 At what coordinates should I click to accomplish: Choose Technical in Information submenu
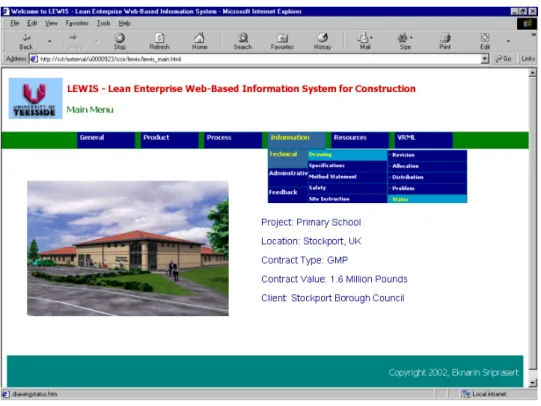288,159
